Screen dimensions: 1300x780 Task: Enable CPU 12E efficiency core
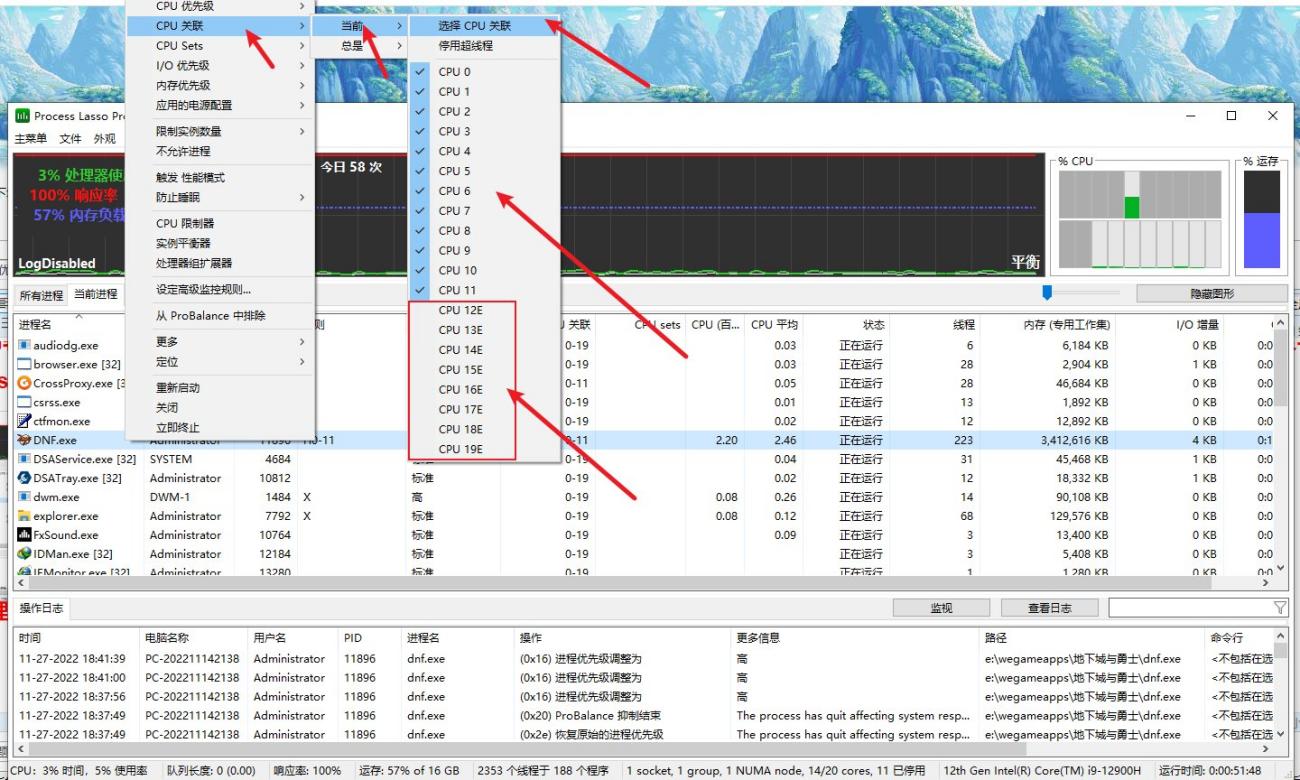460,310
